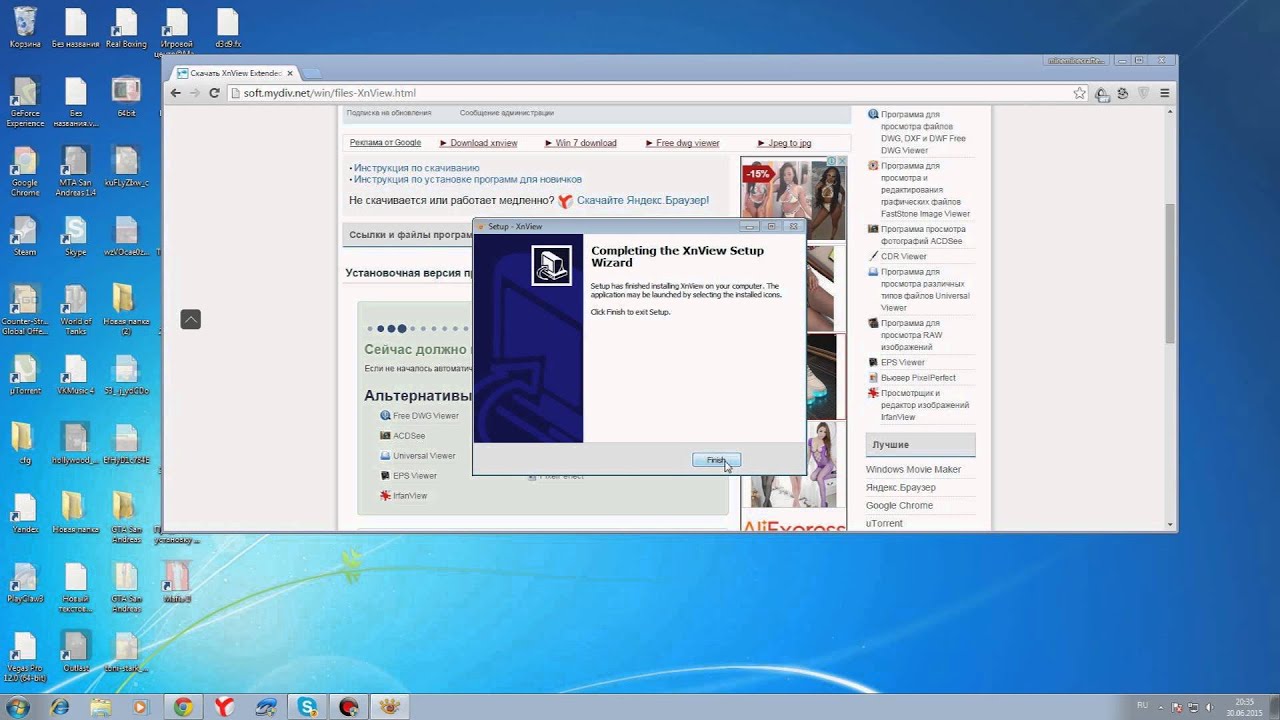
Task: Click the -15% swimsuit ad image
Action: (x=794, y=198)
